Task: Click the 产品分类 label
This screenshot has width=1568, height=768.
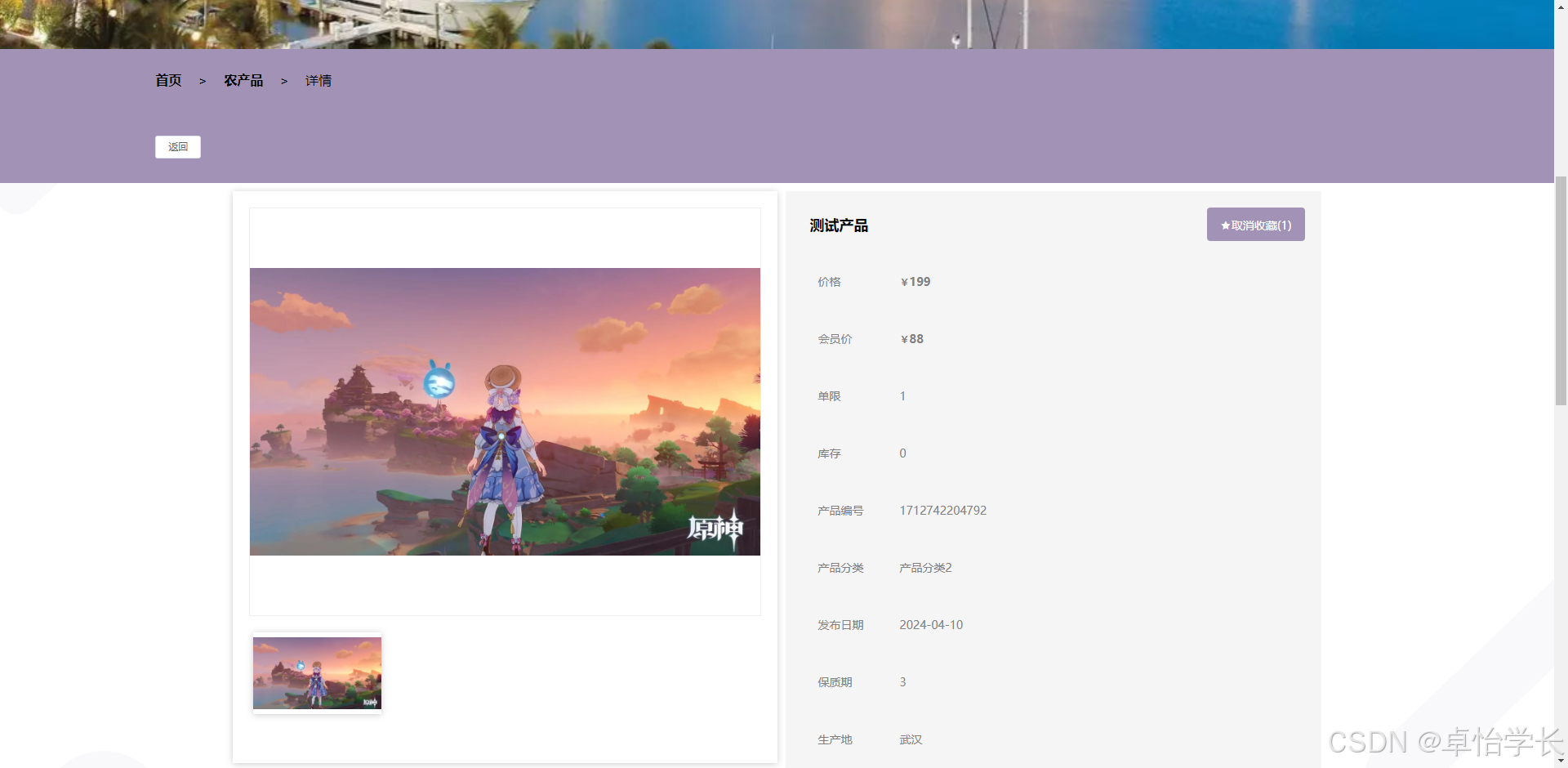Action: 840,568
